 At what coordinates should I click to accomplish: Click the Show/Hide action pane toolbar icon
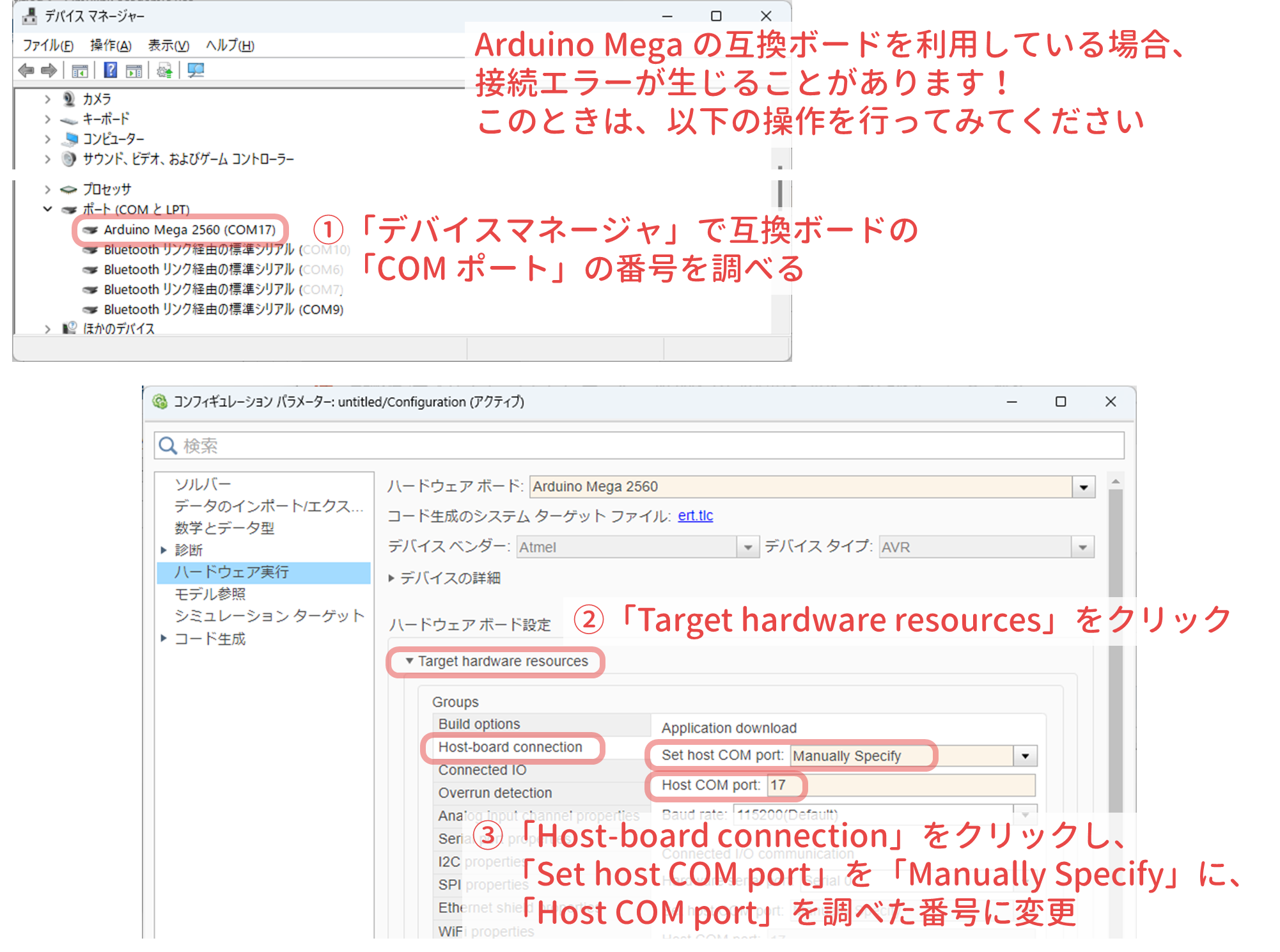pos(134,70)
